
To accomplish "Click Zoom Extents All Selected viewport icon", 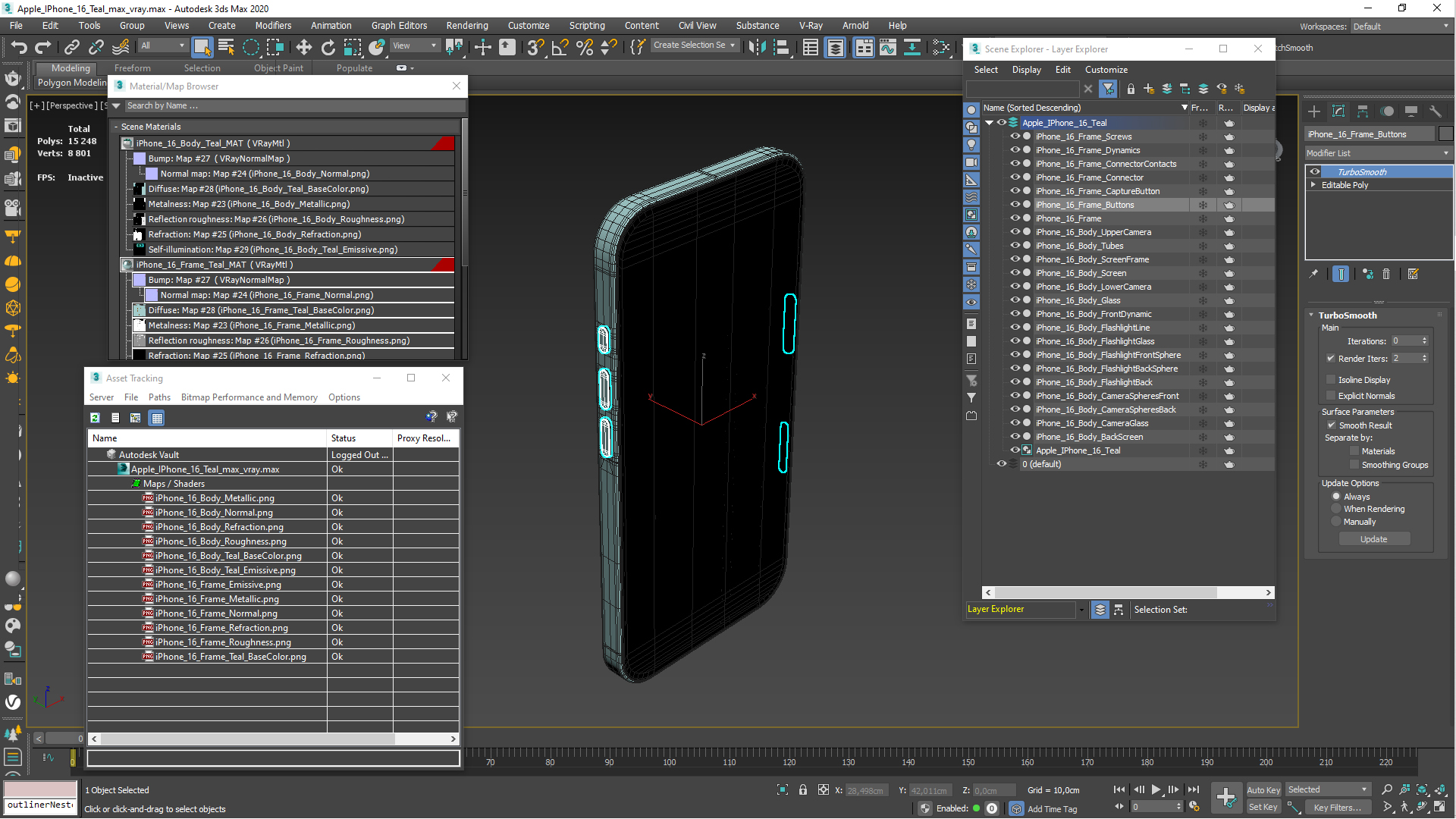I will pos(1439,789).
